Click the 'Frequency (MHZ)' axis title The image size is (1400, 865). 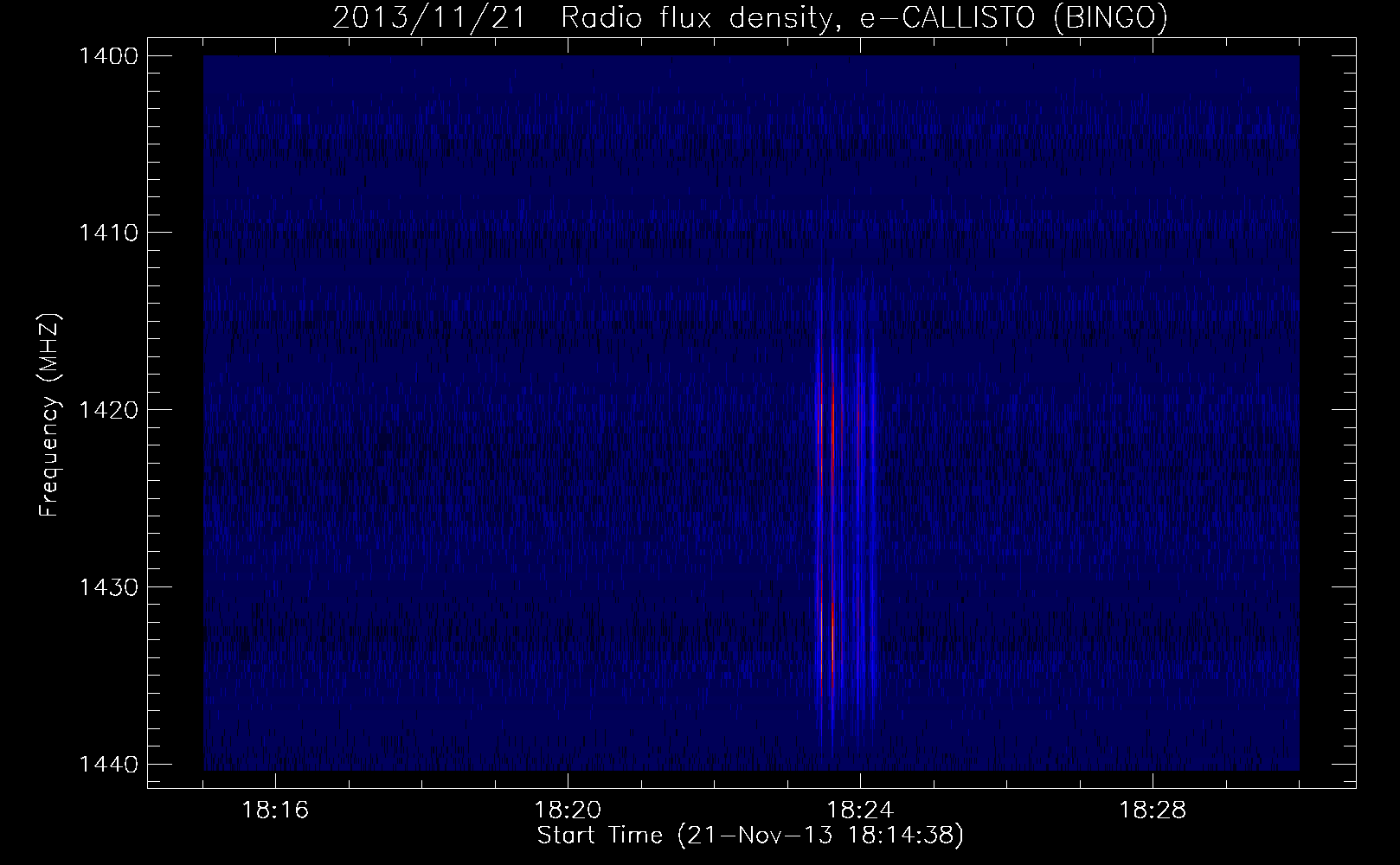coord(49,414)
